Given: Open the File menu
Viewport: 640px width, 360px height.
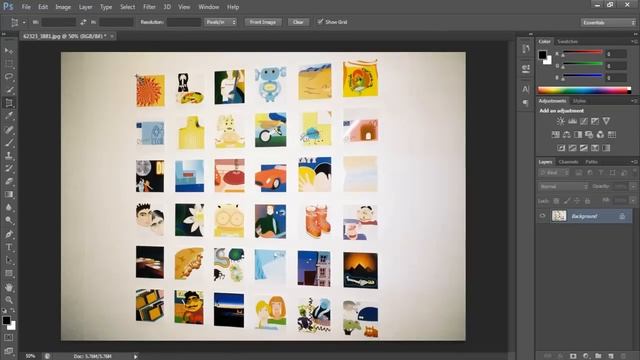Looking at the screenshot, I should (26, 7).
